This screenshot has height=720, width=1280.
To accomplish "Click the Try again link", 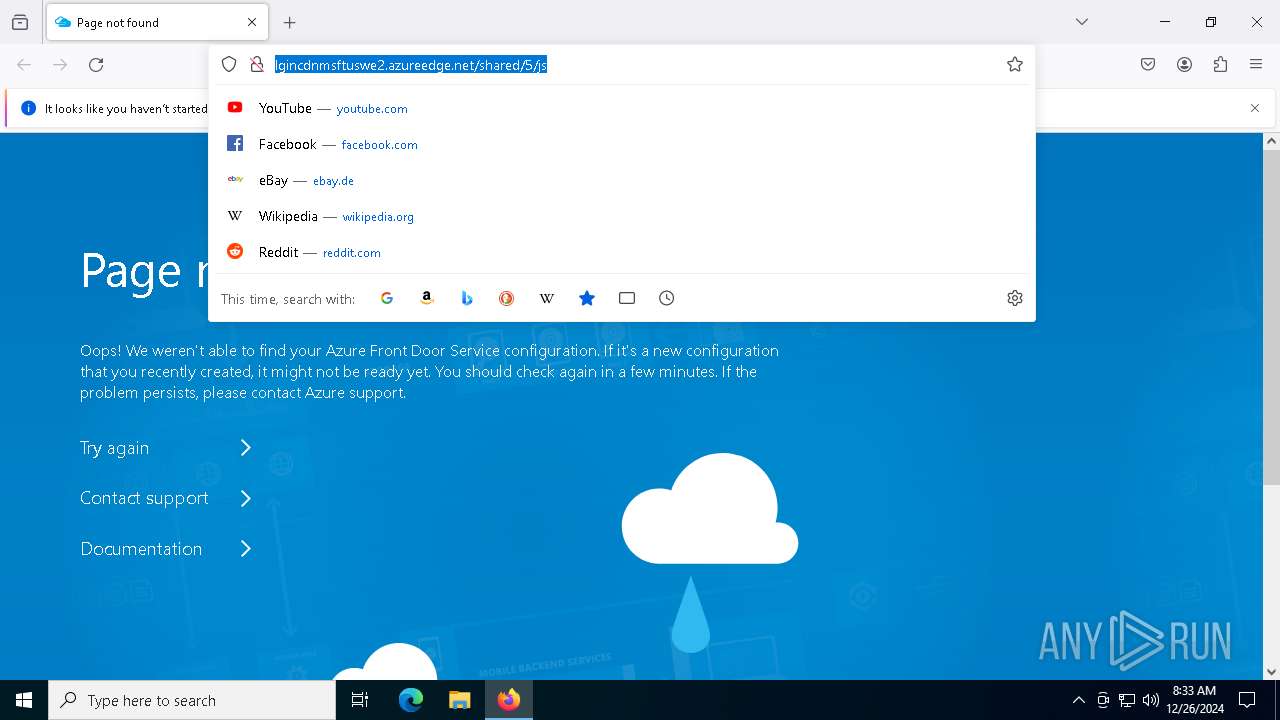I will (x=115, y=448).
